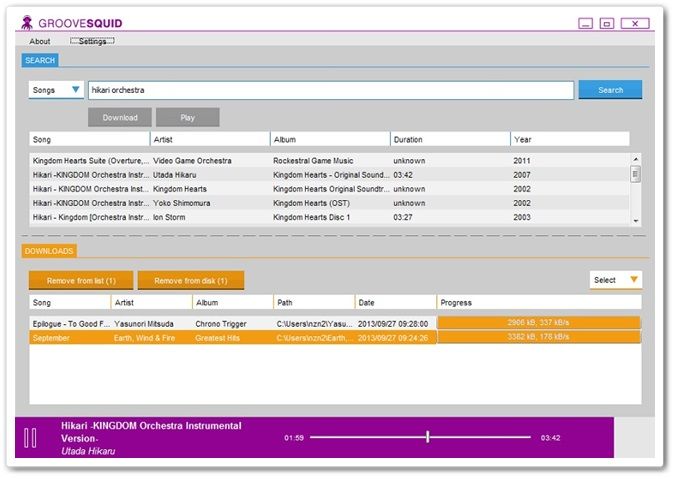This screenshot has height=479, width=676.
Task: Click the downloads Progress column header
Action: point(539,302)
